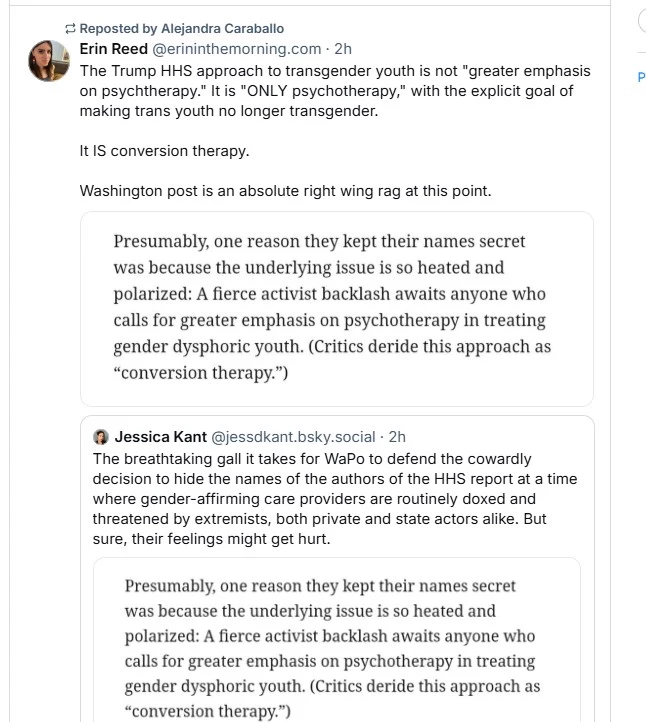Viewport: 646px width, 722px height.
Task: Click the "Washington post is an absolute" sentence
Action: tap(285, 190)
